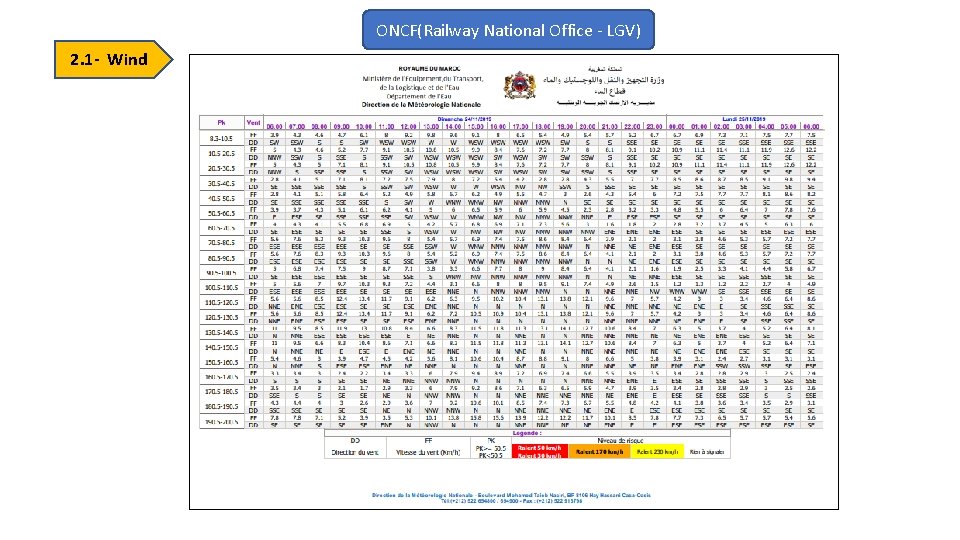This screenshot has width=960, height=540.
Task: Click the Vitesse du vent (km/h) legend text
Action: pyautogui.click(x=428, y=452)
